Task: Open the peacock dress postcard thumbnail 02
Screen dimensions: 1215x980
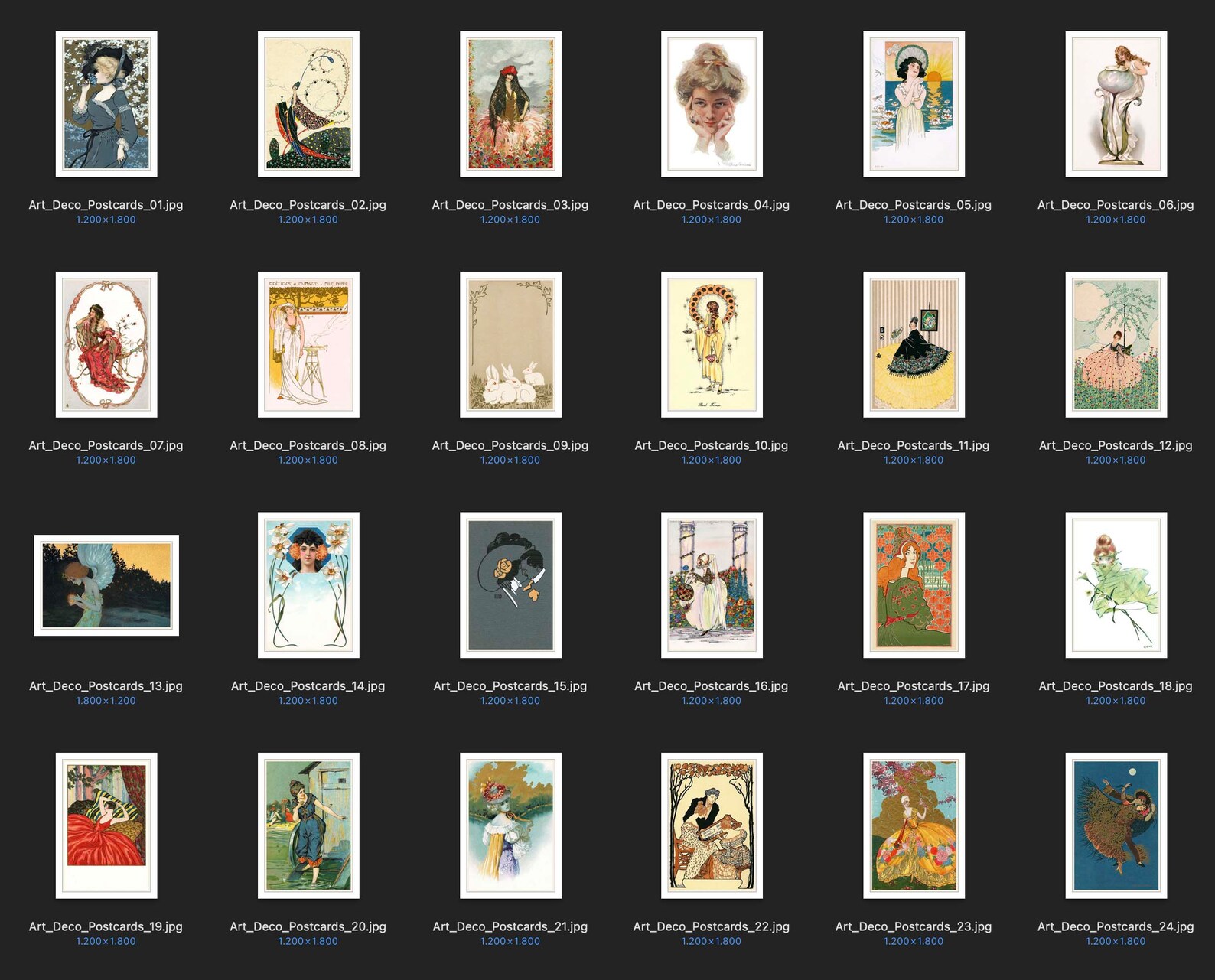Action: coord(308,104)
